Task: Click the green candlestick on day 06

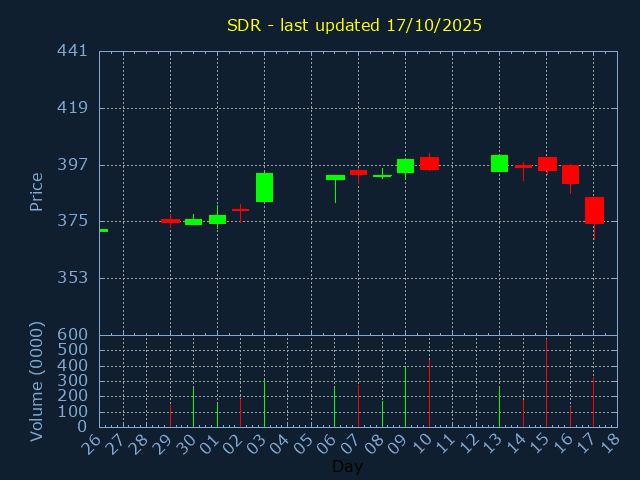Action: 335,177
